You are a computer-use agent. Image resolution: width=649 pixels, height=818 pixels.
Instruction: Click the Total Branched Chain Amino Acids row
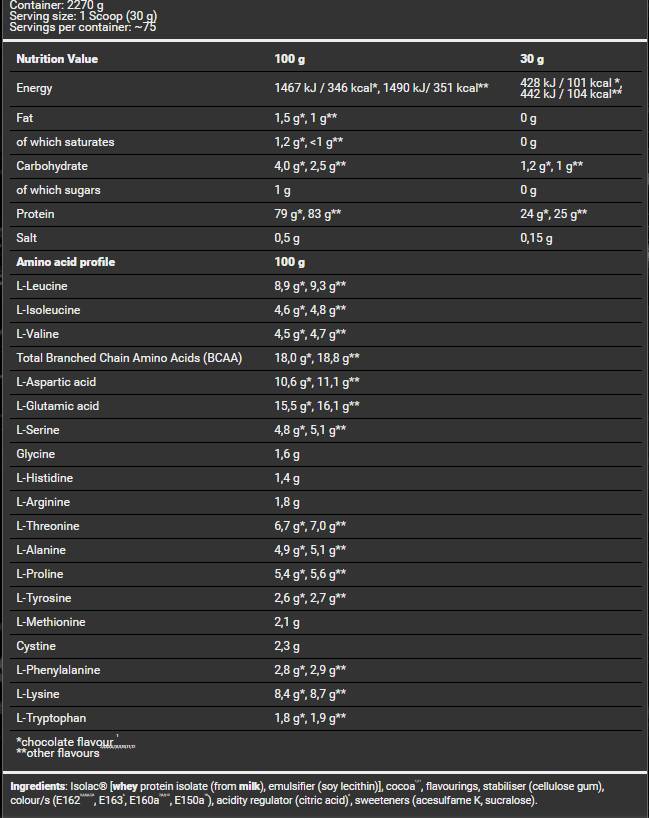[x=127, y=358]
